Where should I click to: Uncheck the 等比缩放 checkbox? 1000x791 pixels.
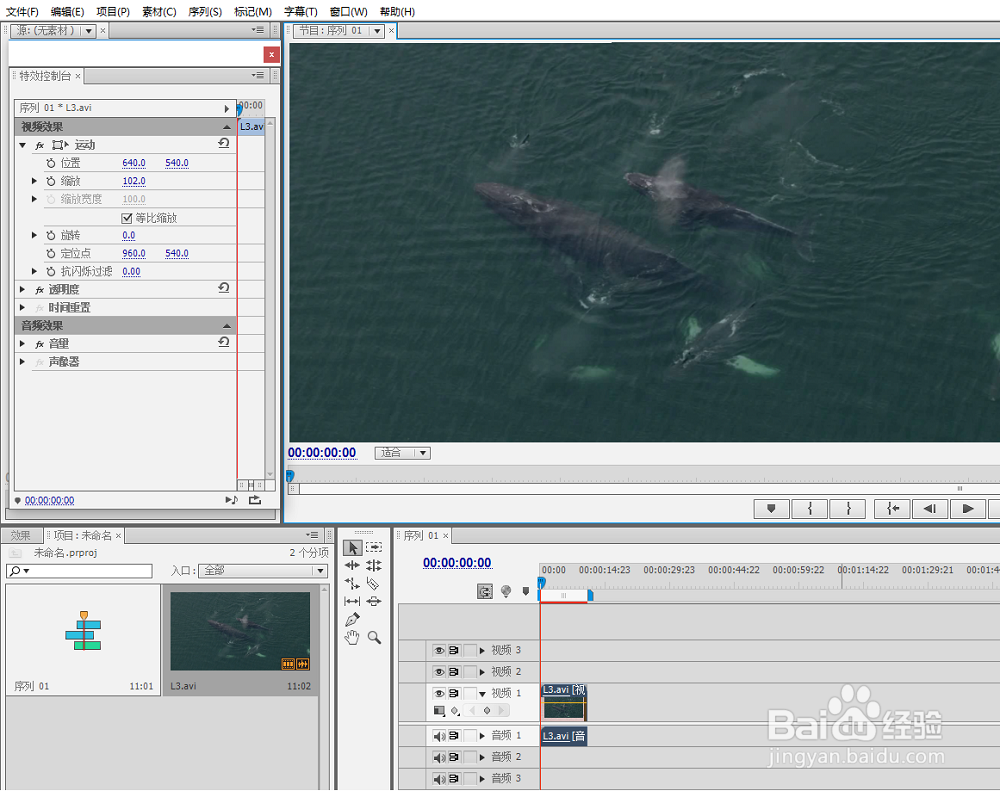pos(126,218)
